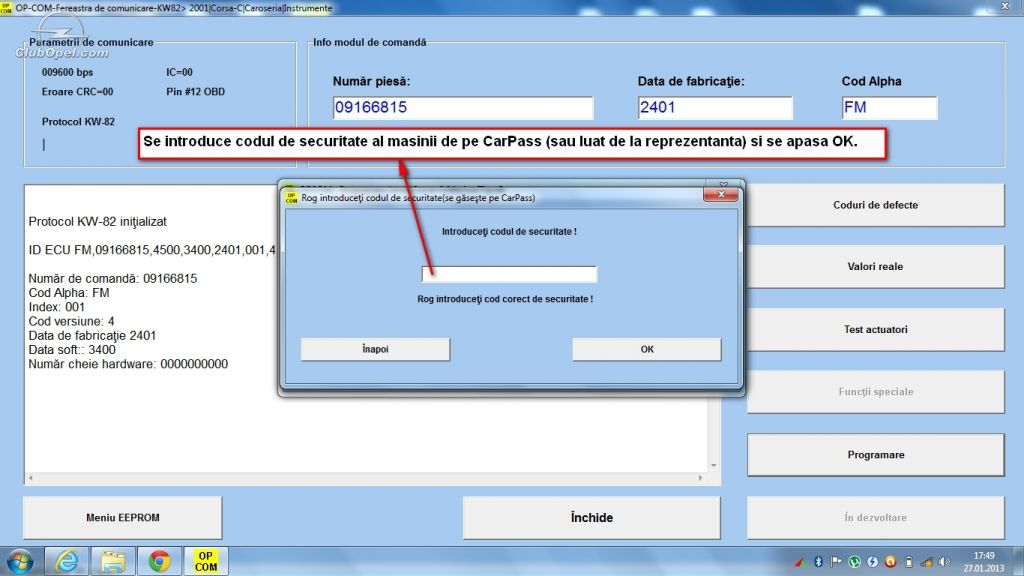Click the "Info modul de comandă" group heading
Image resolution: width=1024 pixels, height=576 pixels.
(370, 42)
